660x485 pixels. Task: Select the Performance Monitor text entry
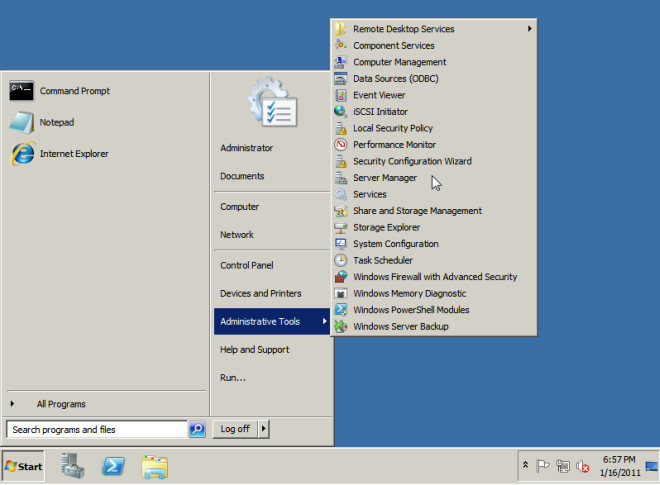click(x=395, y=144)
